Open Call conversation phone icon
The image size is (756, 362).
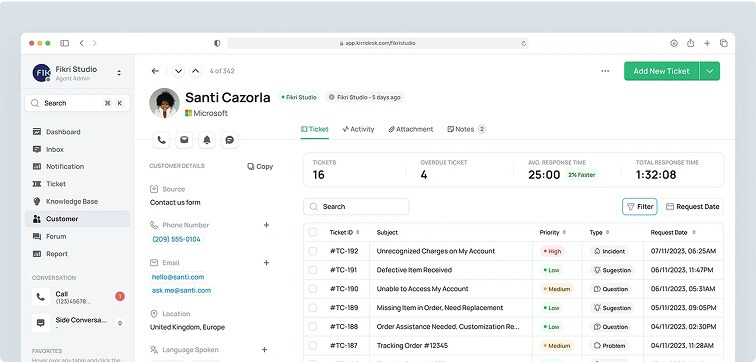[x=41, y=297]
